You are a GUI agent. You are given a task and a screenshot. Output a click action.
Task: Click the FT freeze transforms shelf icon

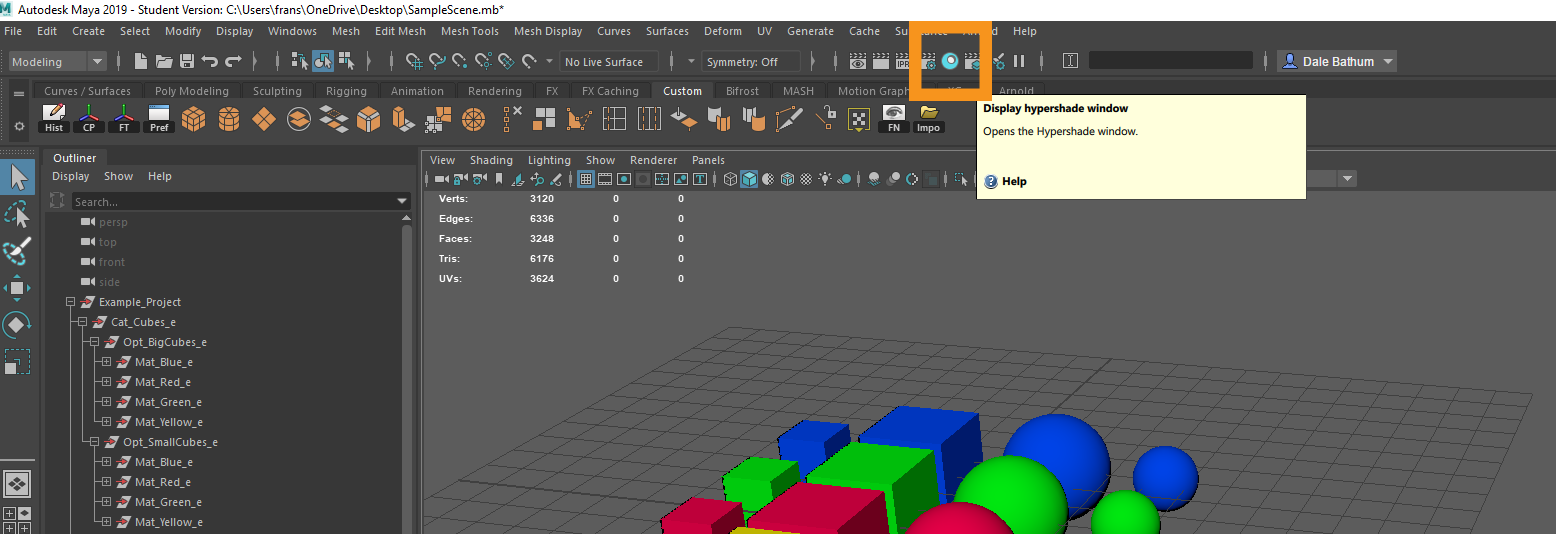pyautogui.click(x=124, y=119)
